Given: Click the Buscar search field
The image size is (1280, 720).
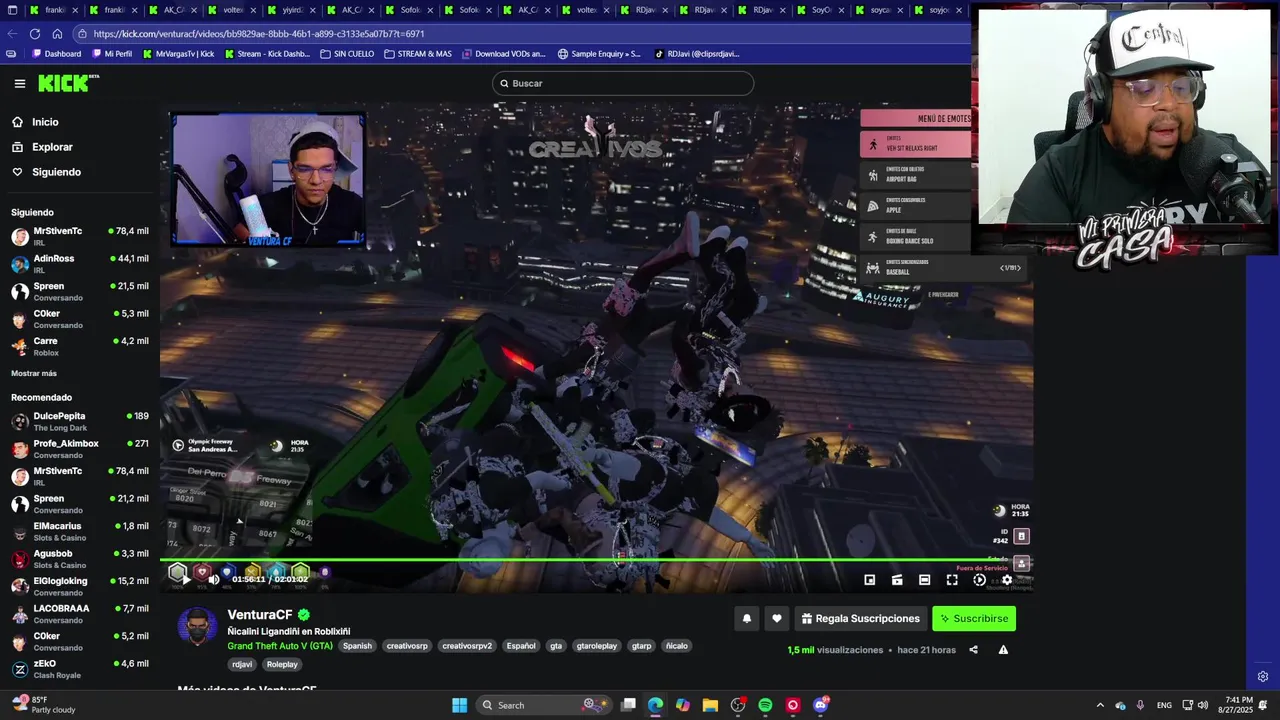Looking at the screenshot, I should pyautogui.click(x=623, y=84).
